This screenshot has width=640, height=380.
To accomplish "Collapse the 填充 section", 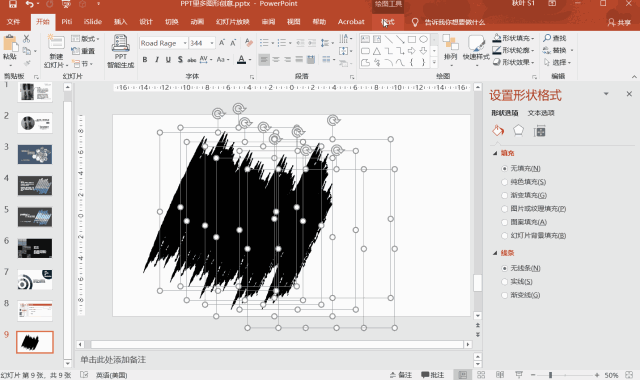I will point(495,153).
